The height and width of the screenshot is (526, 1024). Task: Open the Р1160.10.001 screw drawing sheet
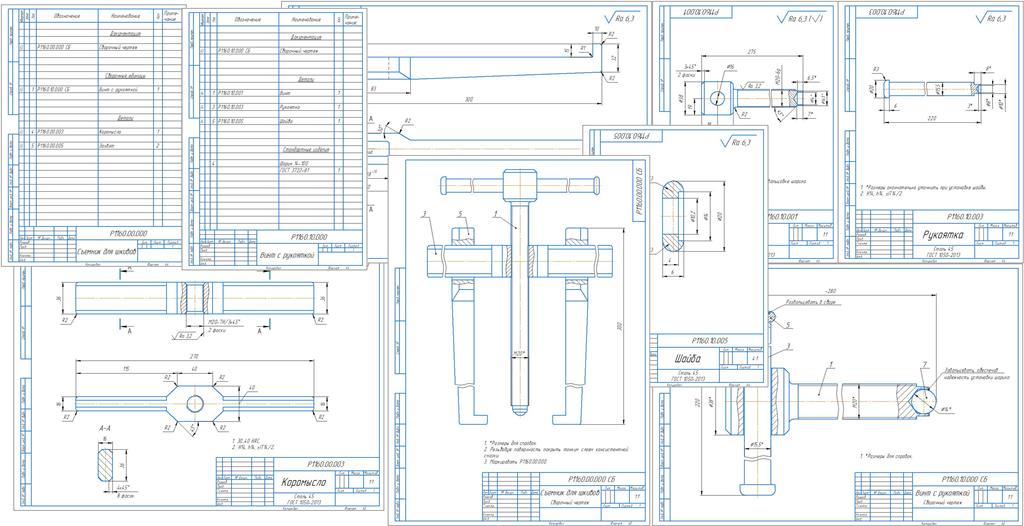tap(746, 131)
